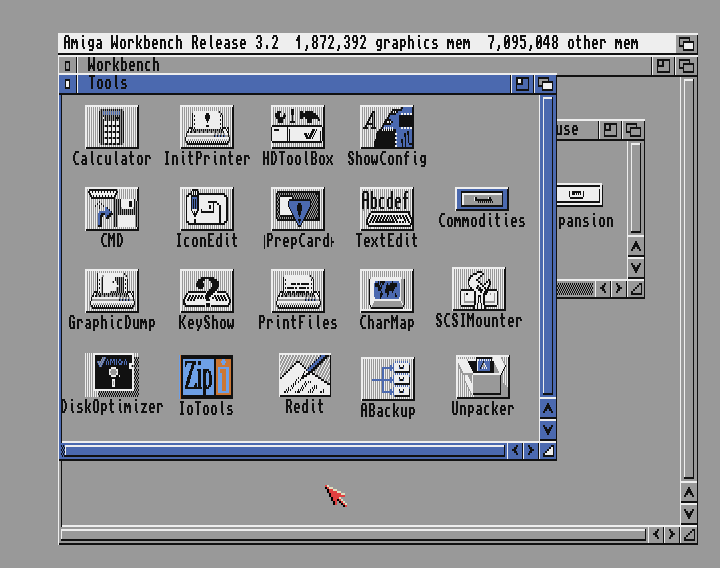Click zoom gadget of the partially hidden background window
Viewport: 720px width, 568px height.
[610, 130]
